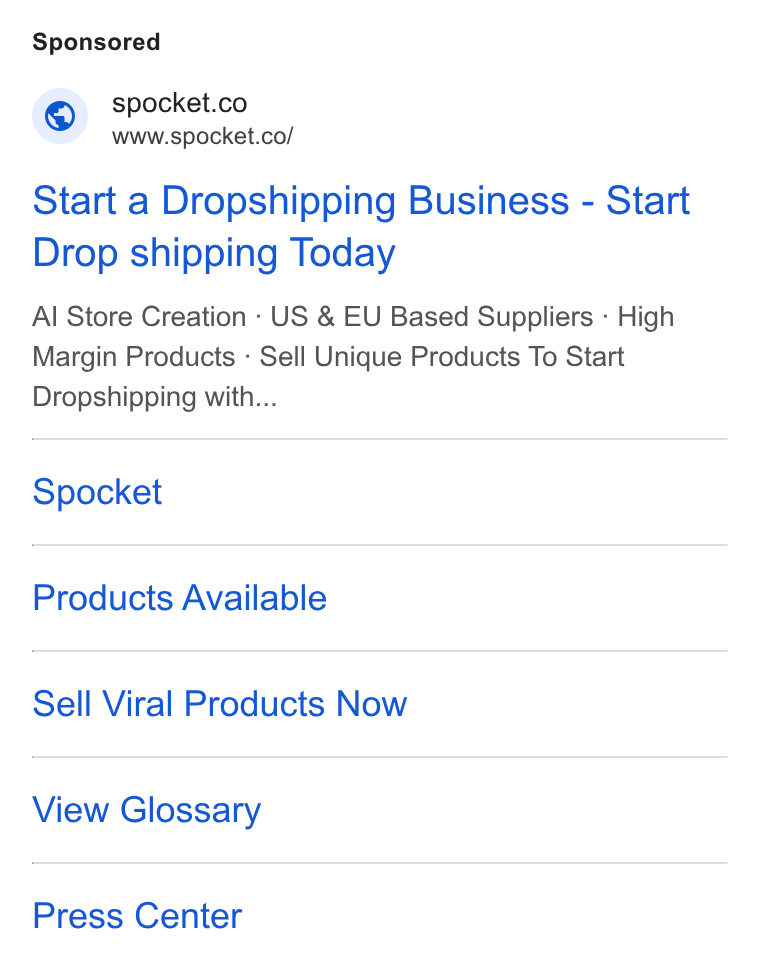760x968 pixels.
Task: Click 'AI Store Creation' in the description
Action: (140, 317)
